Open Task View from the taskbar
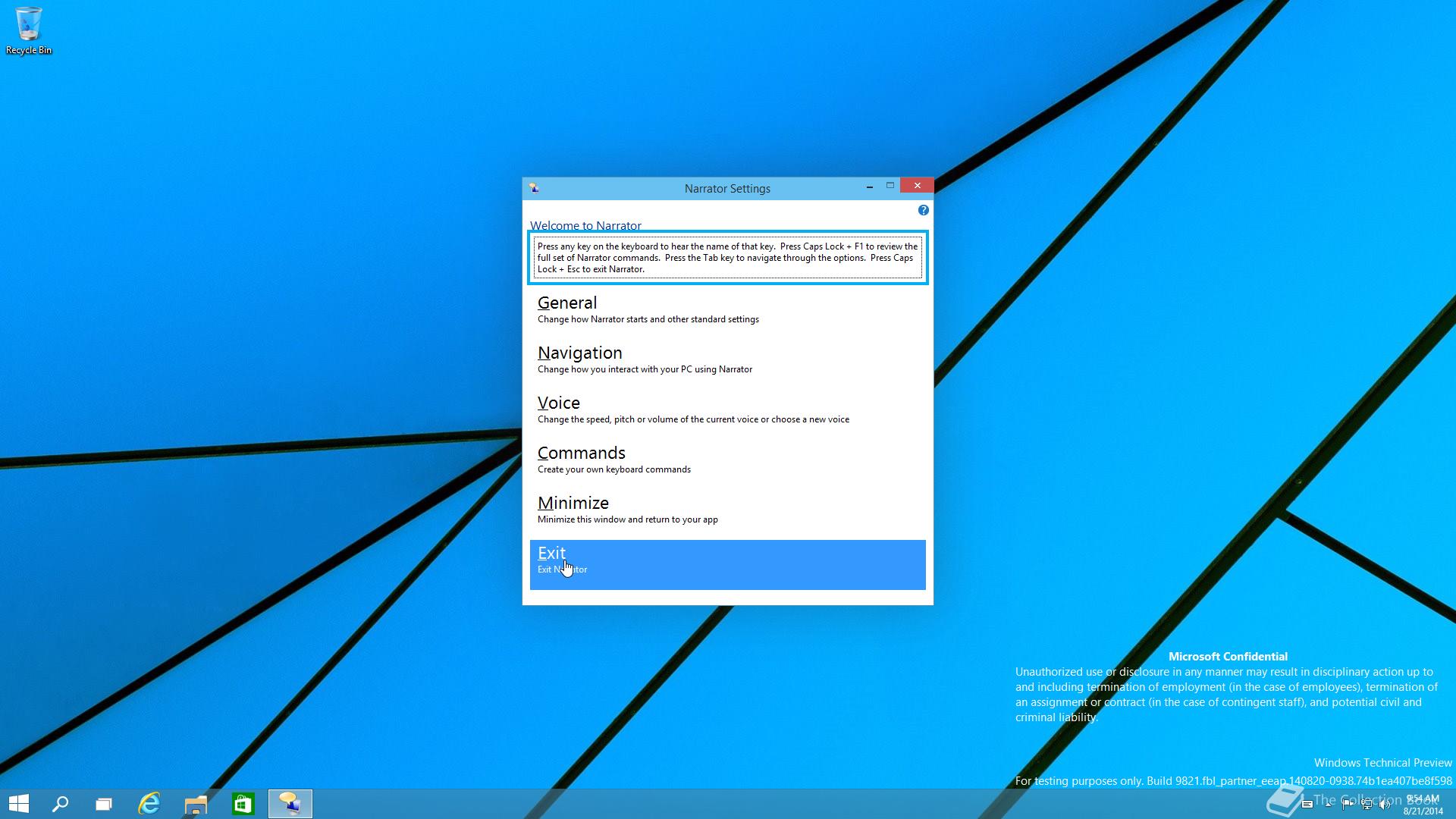This screenshot has width=1456, height=819. pyautogui.click(x=104, y=804)
